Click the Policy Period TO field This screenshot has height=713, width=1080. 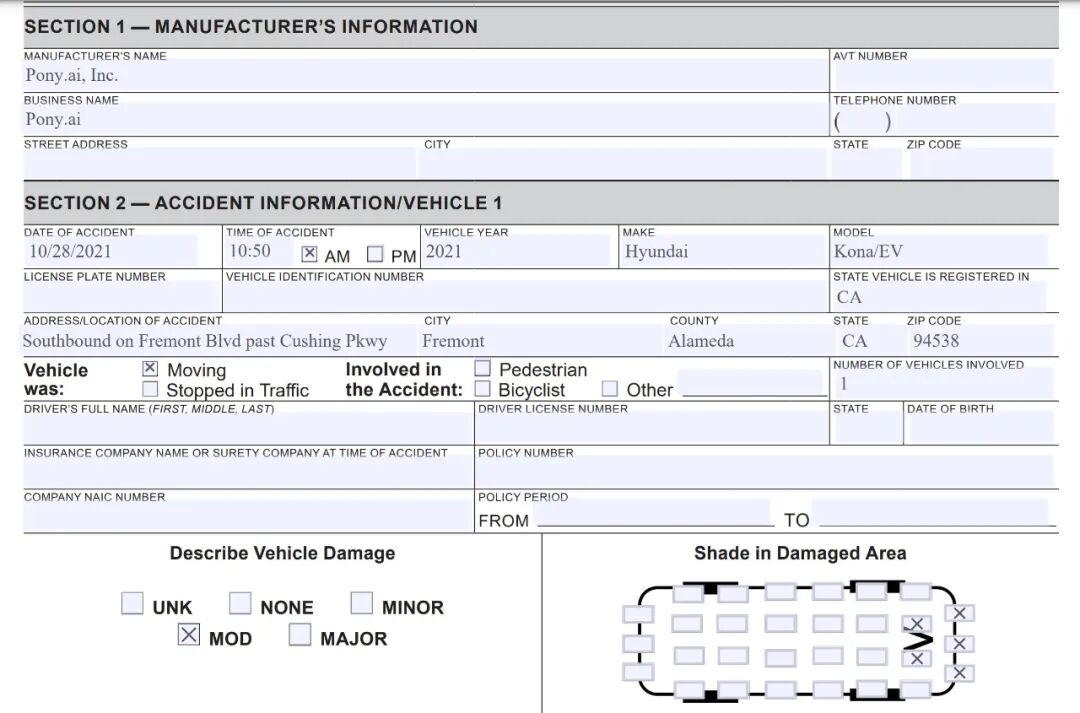(931, 513)
